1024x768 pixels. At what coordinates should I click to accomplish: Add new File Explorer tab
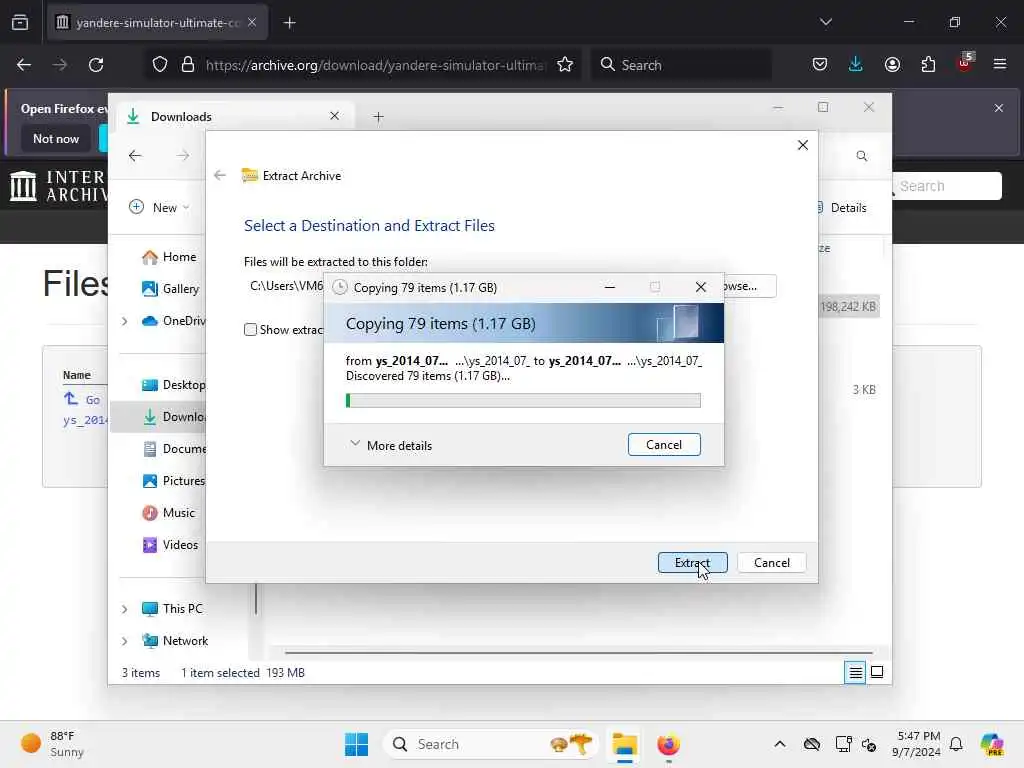(378, 117)
